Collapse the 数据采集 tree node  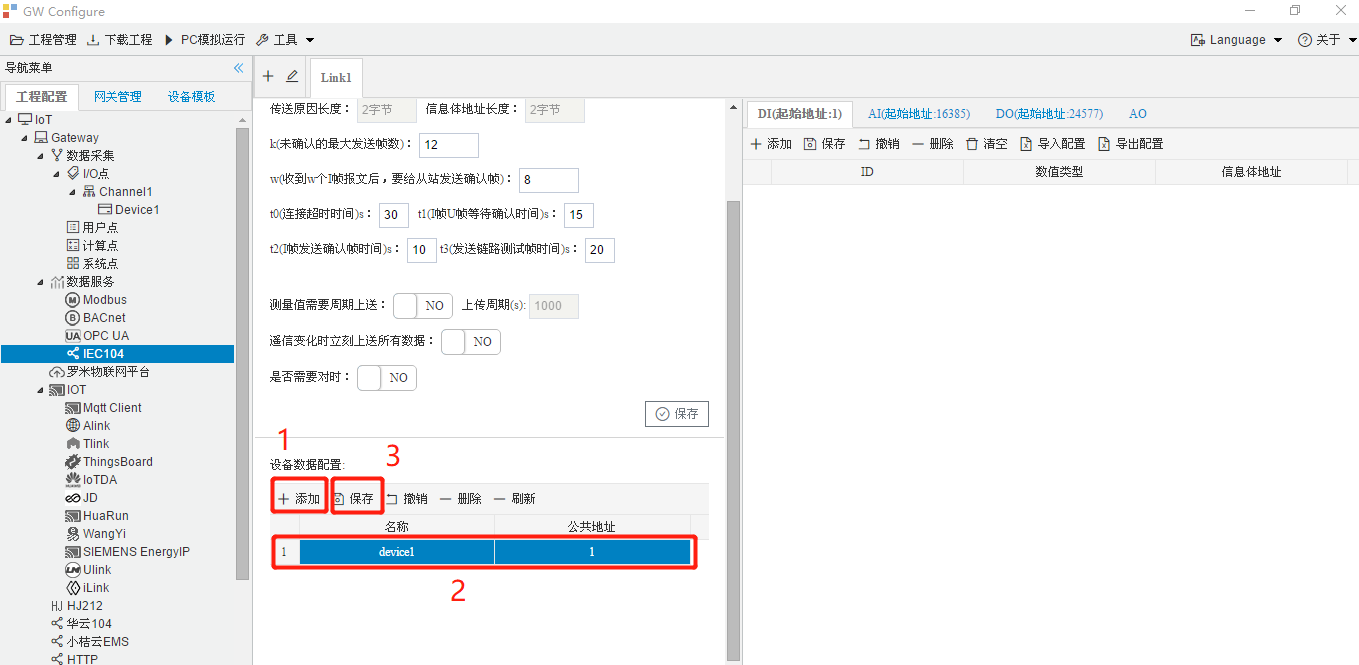click(x=40, y=156)
